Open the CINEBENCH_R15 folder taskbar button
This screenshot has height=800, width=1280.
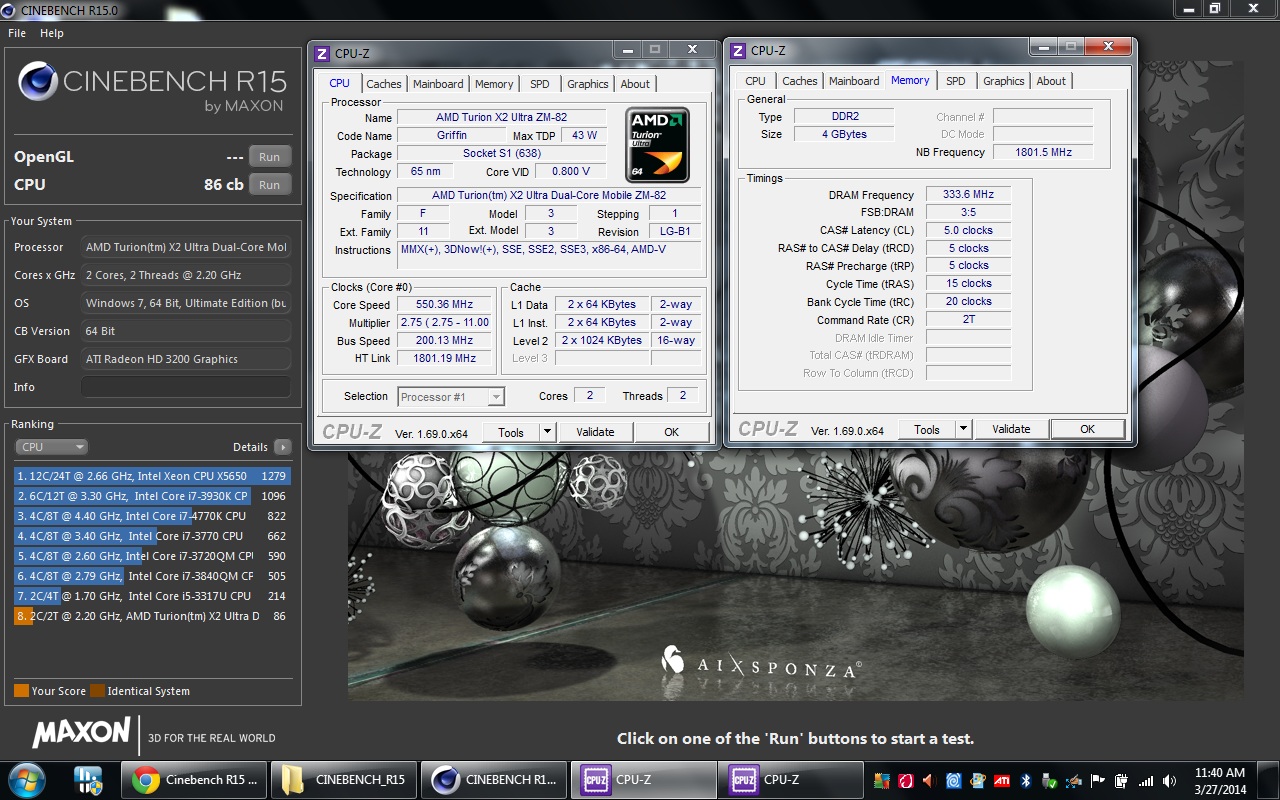(344, 780)
